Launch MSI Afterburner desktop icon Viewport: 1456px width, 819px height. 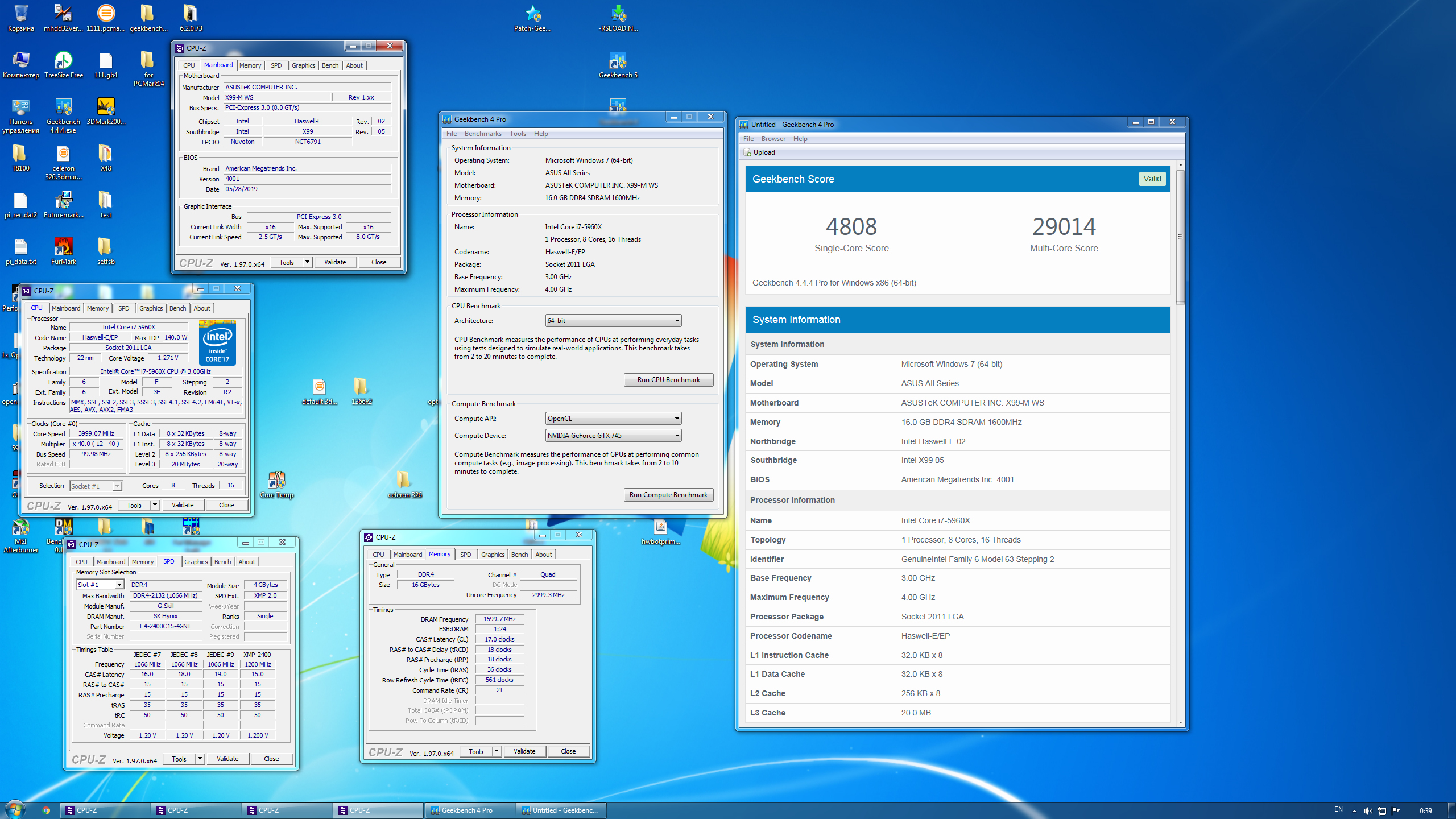[x=21, y=535]
